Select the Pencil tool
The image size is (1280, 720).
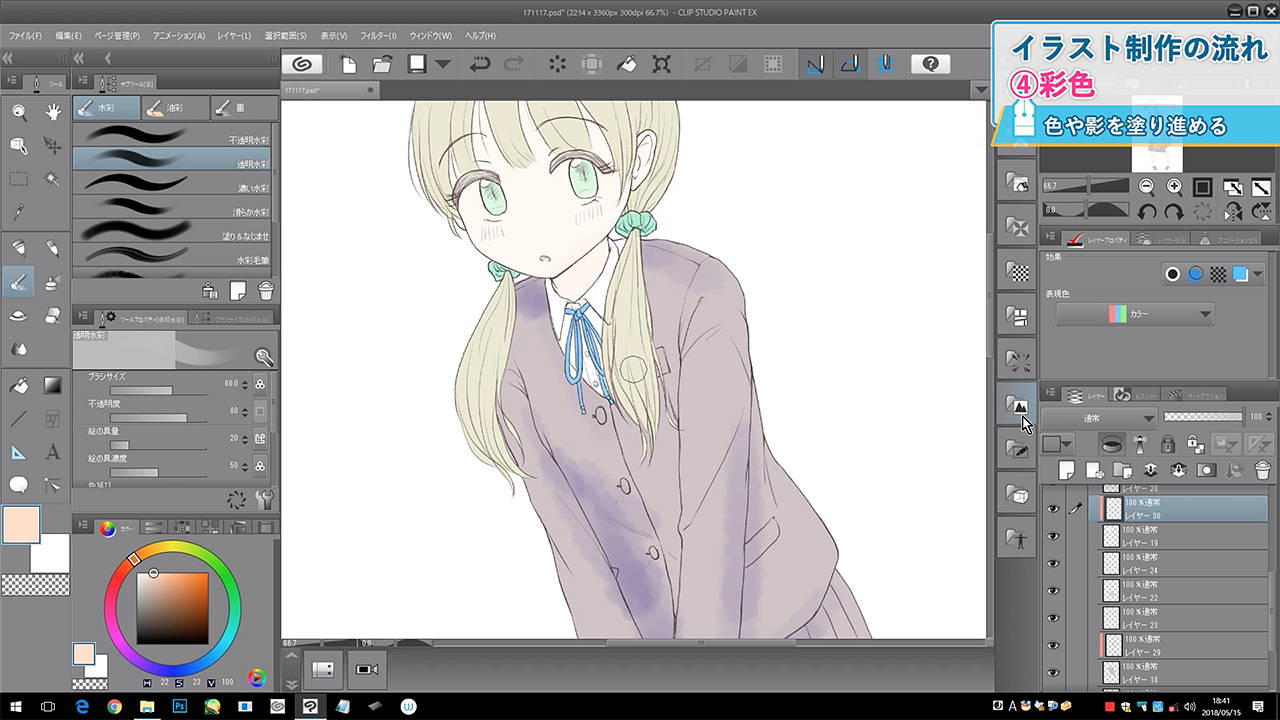53,248
